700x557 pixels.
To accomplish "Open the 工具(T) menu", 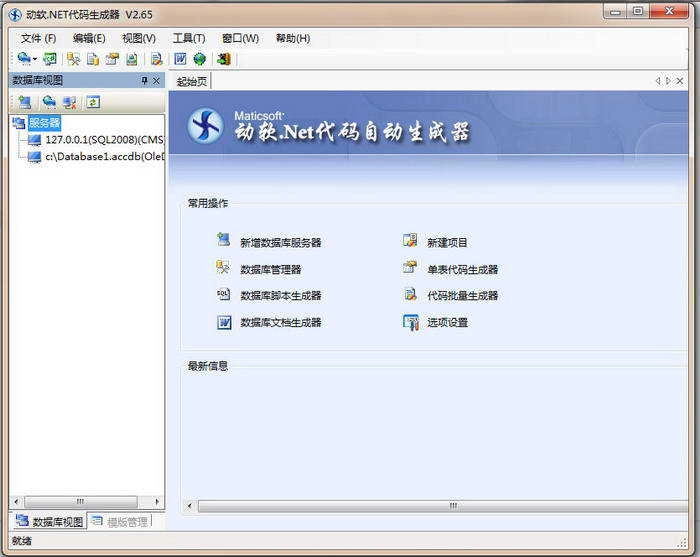I will (189, 38).
